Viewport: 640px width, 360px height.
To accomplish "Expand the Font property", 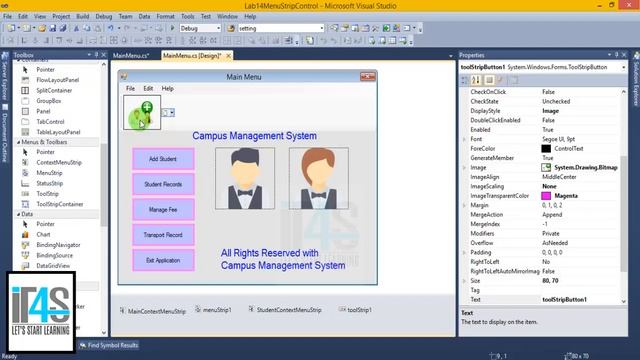I will 464,139.
